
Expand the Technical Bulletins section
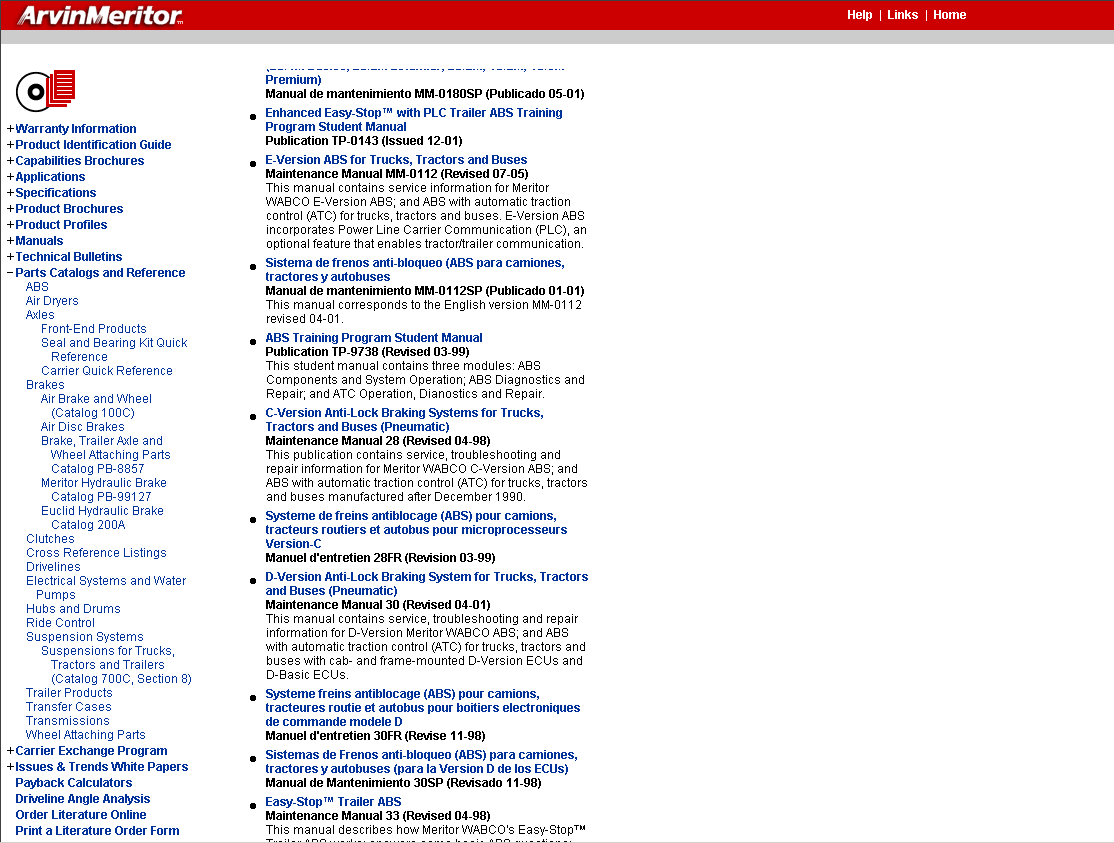pyautogui.click(x=68, y=256)
